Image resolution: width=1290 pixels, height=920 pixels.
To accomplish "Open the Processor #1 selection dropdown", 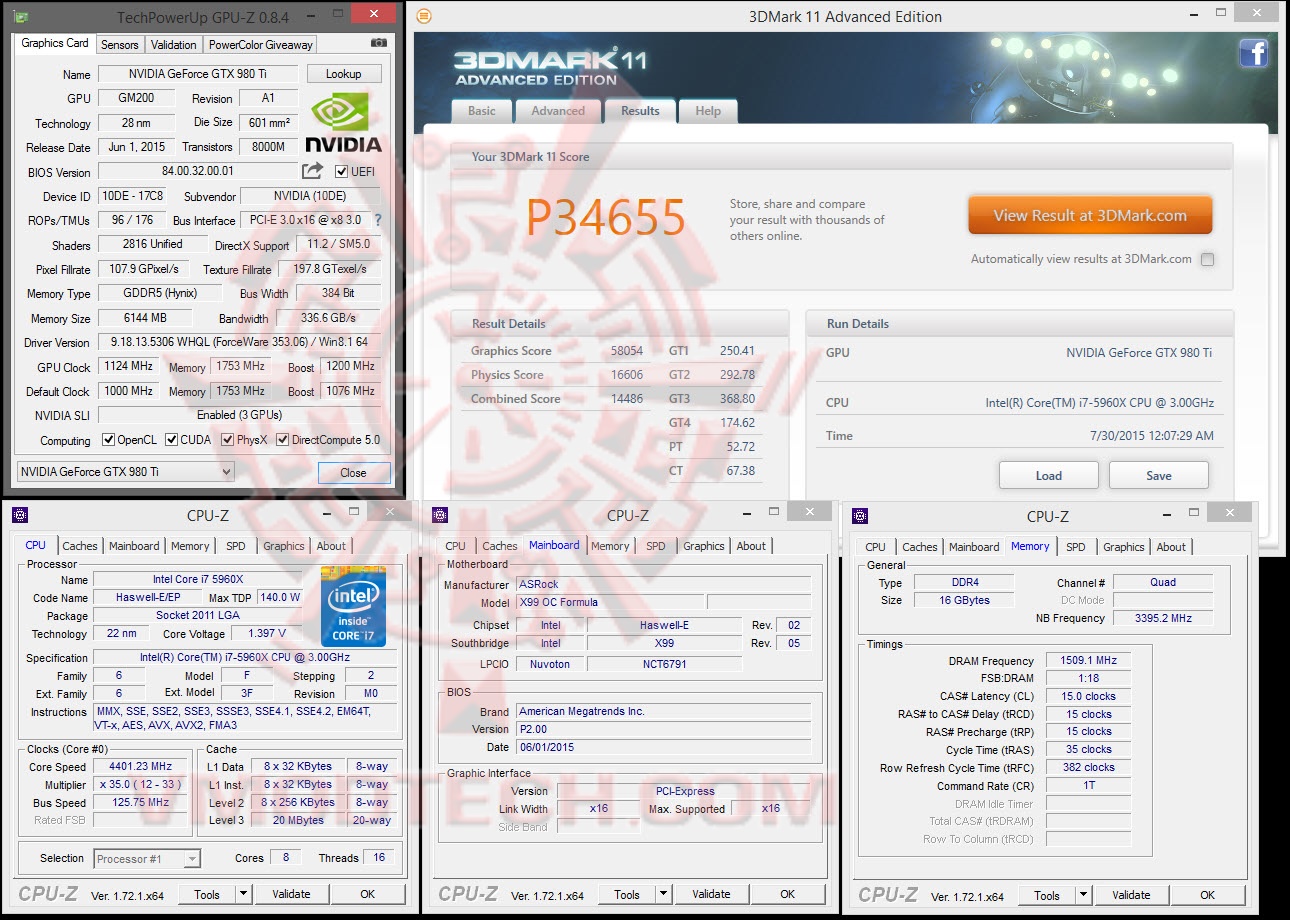I will pos(147,858).
